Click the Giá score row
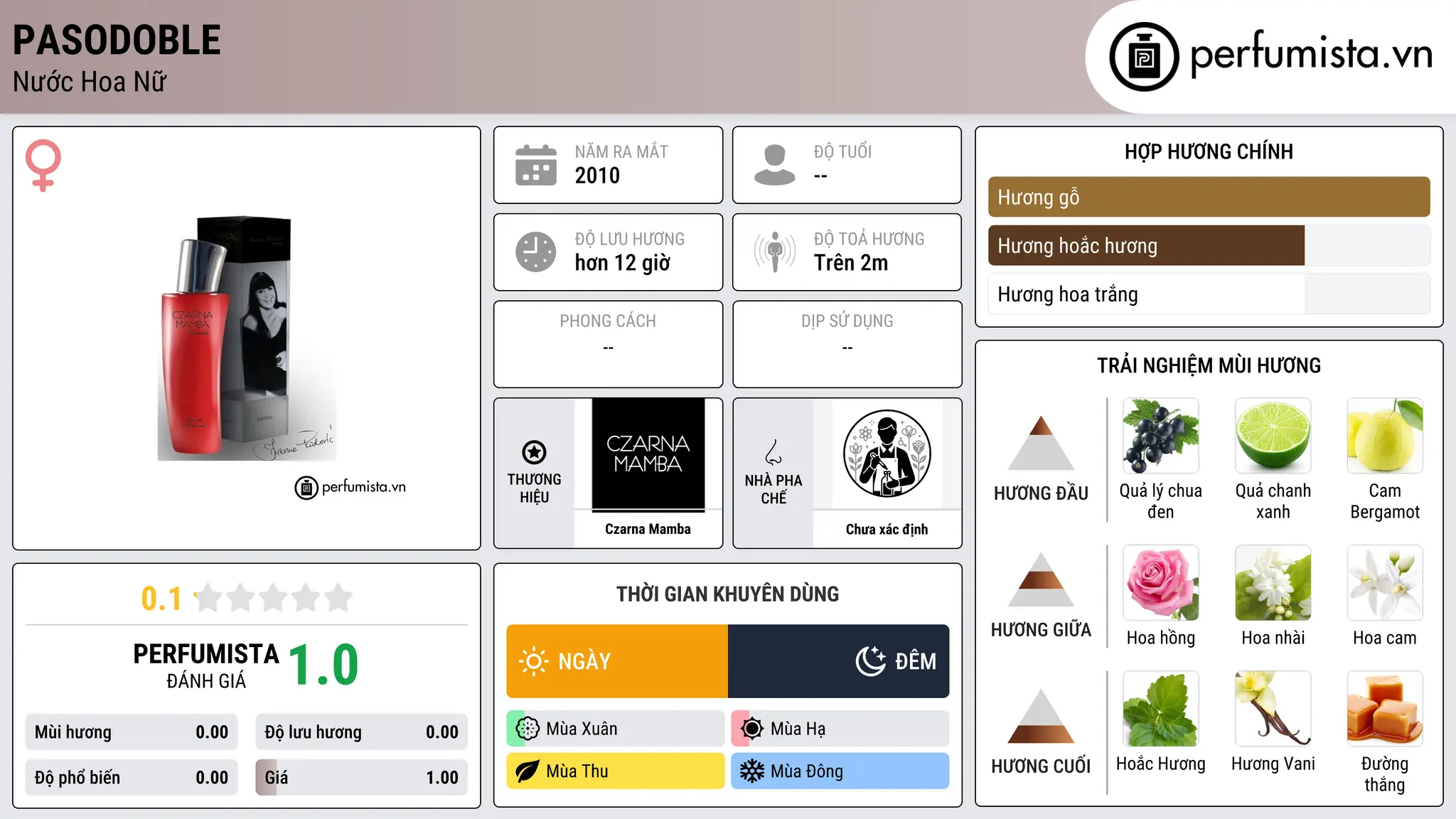Screen dimensions: 1456x819 361,778
